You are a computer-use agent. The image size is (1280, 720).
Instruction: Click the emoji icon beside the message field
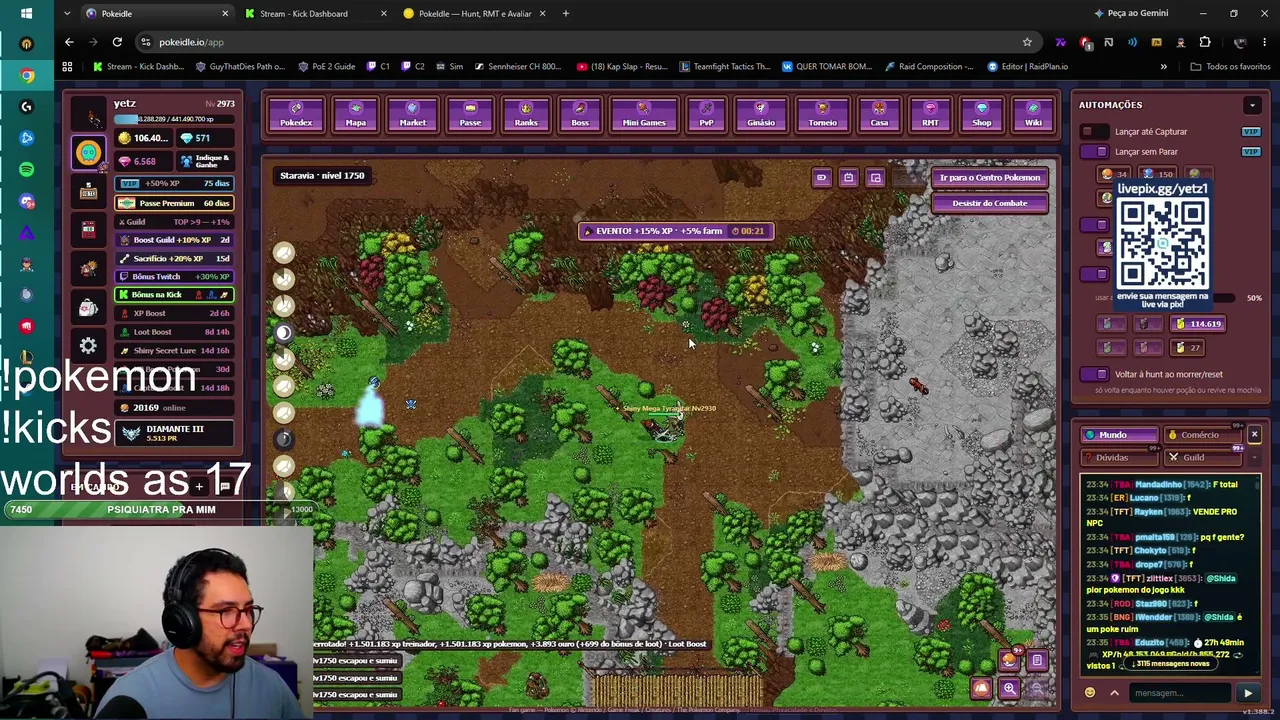click(x=1090, y=693)
